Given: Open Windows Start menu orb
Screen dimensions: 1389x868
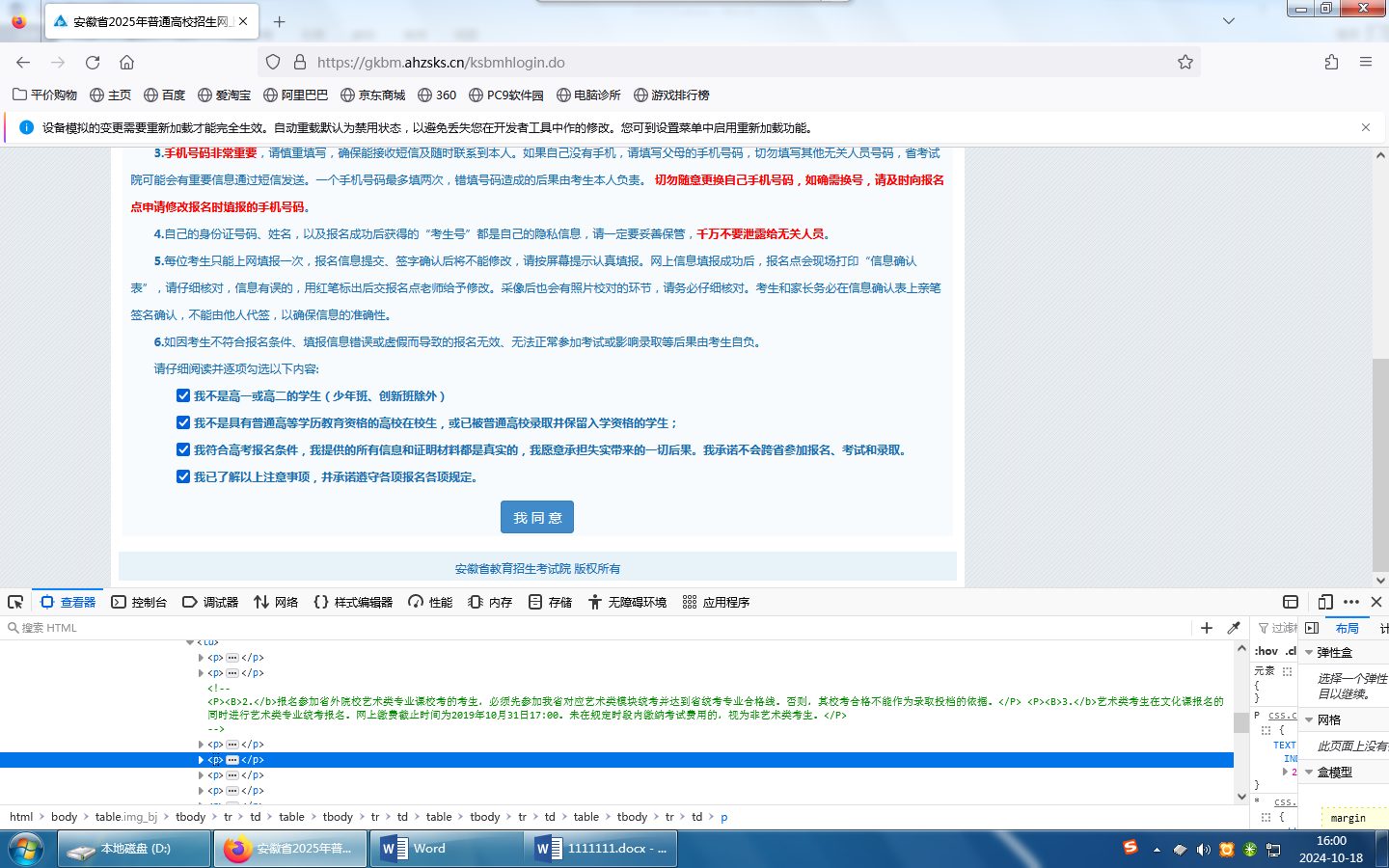Looking at the screenshot, I should [x=26, y=849].
